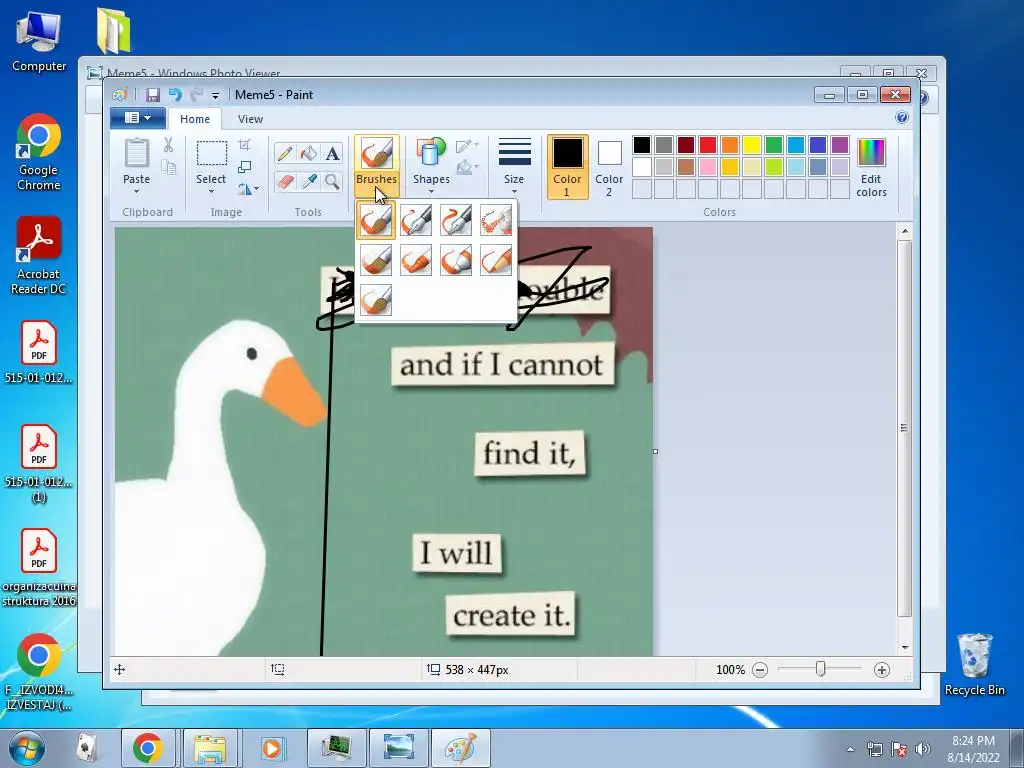Select the Eraser tool
1024x768 pixels.
pos(285,181)
